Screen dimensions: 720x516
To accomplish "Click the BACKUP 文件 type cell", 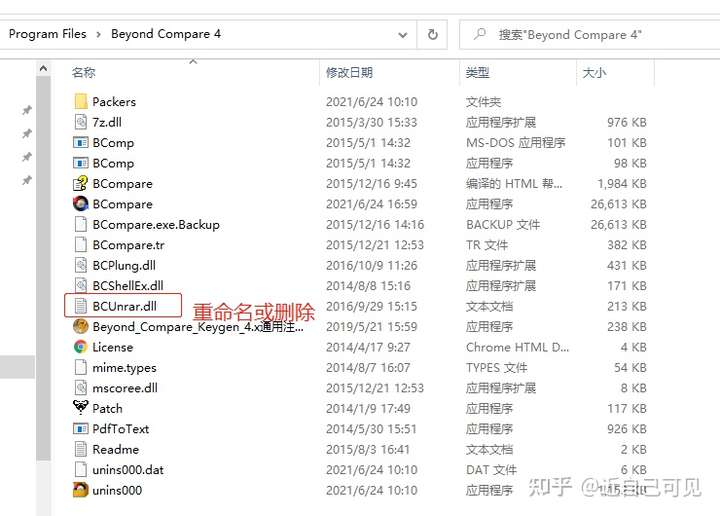I will [x=503, y=224].
